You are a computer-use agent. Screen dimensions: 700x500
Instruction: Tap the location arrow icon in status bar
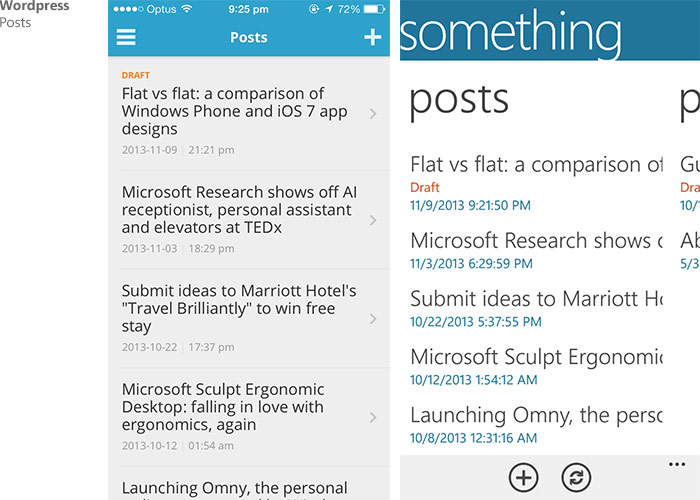329,9
